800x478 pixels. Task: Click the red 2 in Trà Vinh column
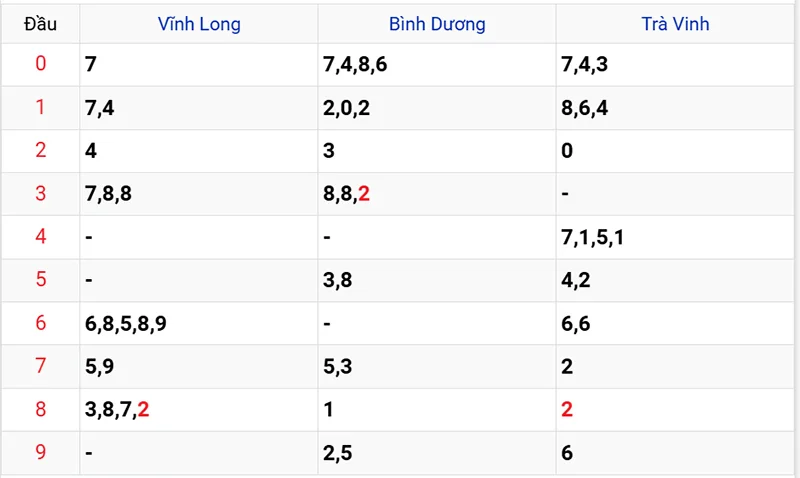(567, 409)
